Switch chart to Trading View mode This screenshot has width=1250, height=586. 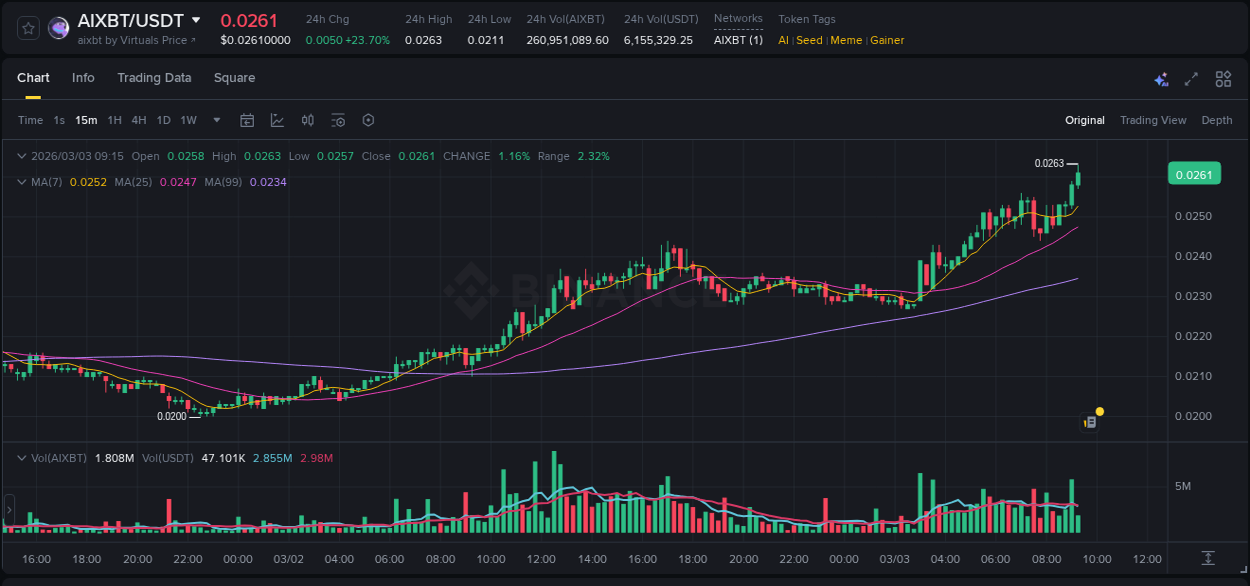pos(1153,120)
